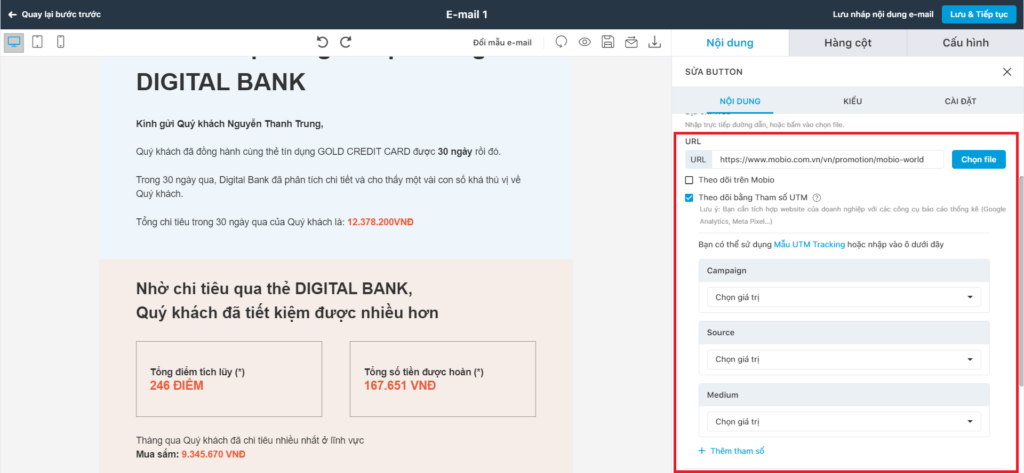The width and height of the screenshot is (1024, 473).
Task: Open the Kiểu sub-tab
Action: pyautogui.click(x=852, y=102)
